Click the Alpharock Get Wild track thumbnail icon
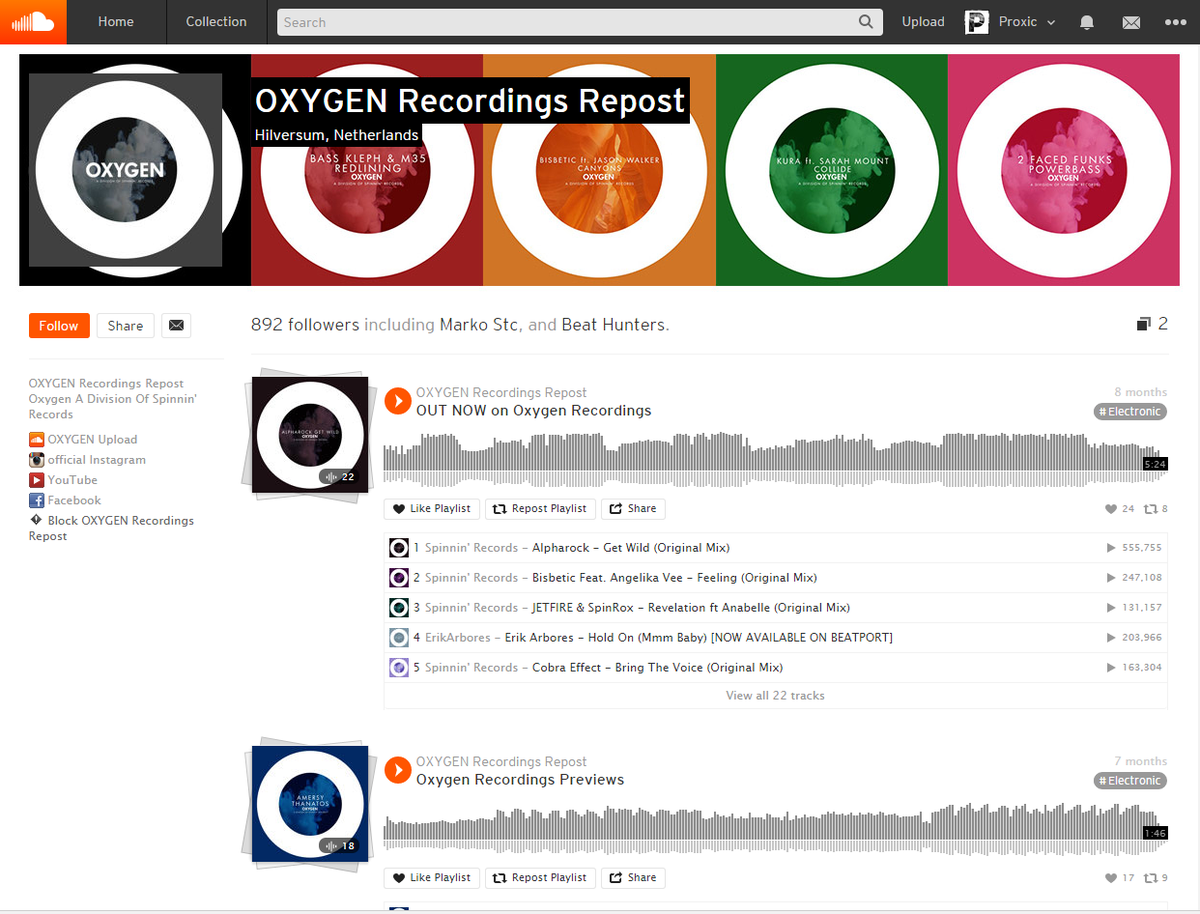1200x914 pixels. (399, 548)
